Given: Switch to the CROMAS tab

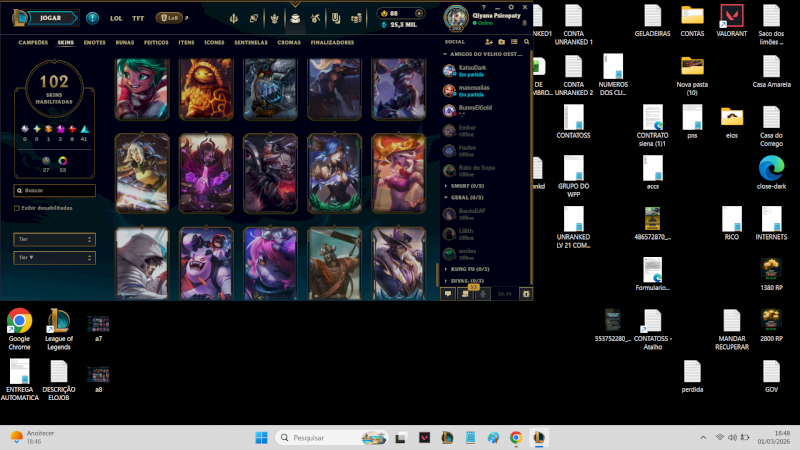Looking at the screenshot, I should tap(289, 42).
